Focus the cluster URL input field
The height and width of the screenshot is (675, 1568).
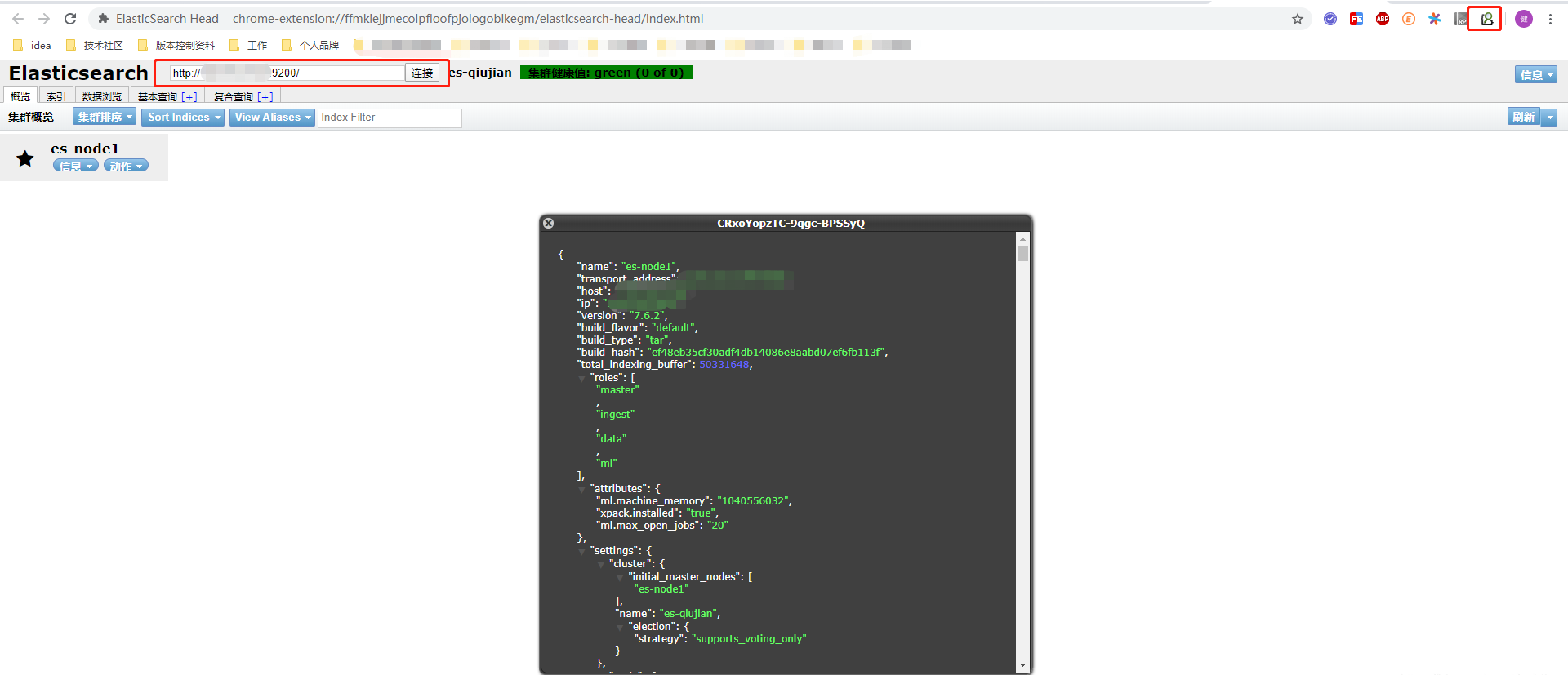click(287, 73)
